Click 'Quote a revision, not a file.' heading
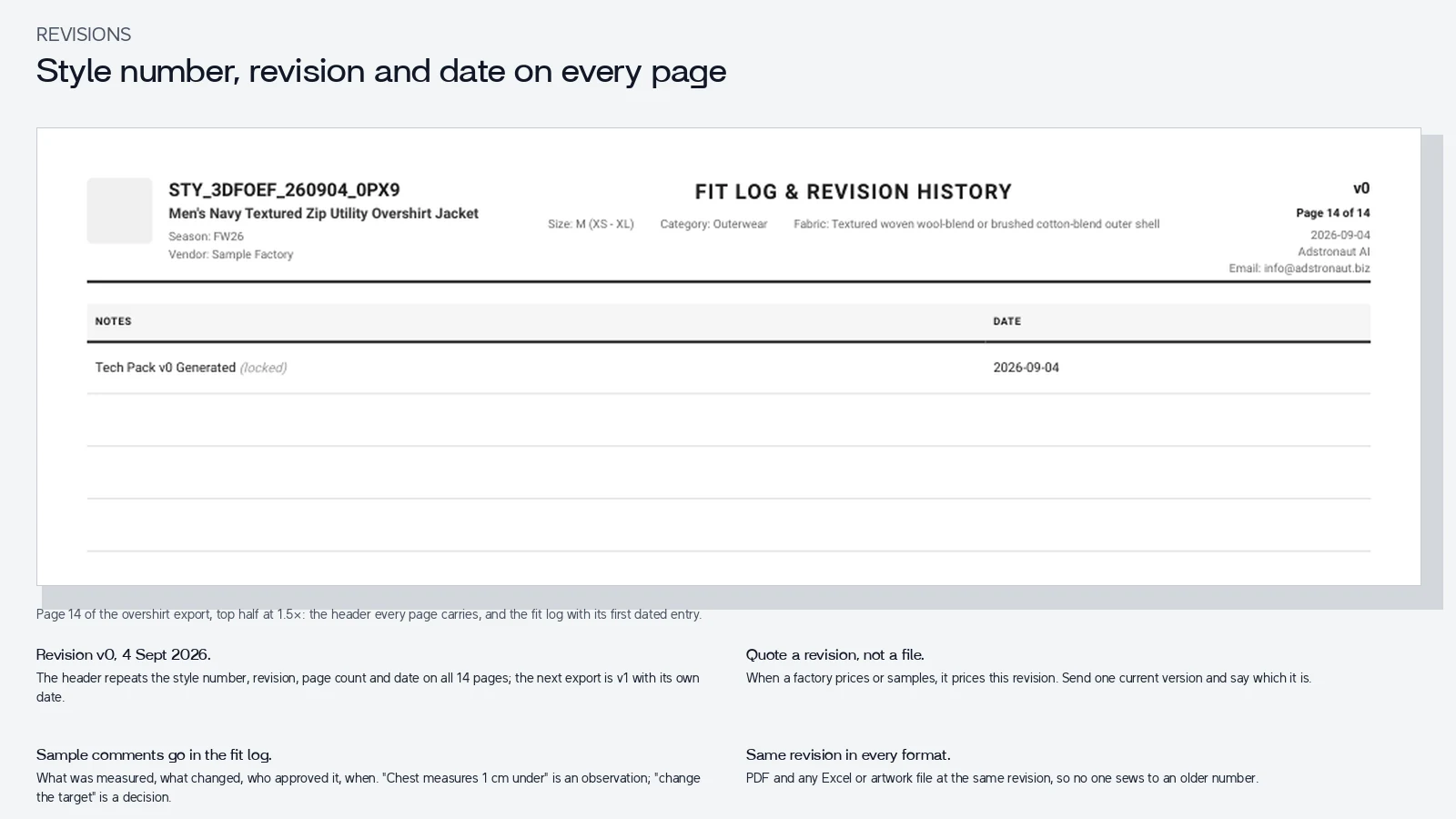Screen dimensions: 1456x819 point(835,654)
